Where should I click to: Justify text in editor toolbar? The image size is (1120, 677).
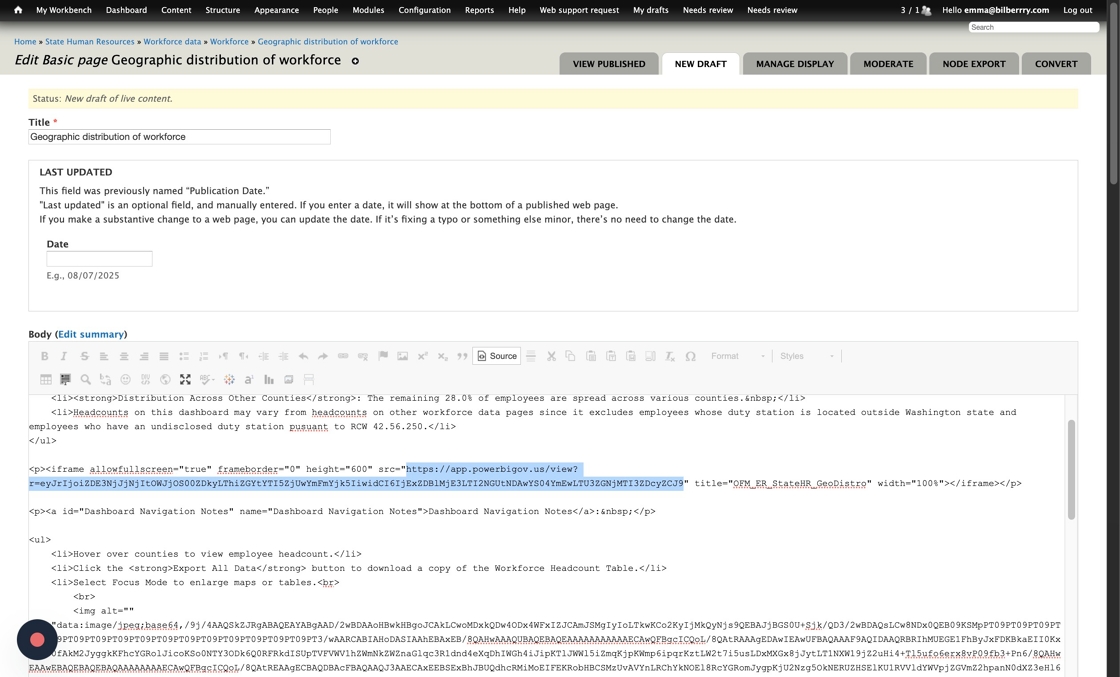click(x=164, y=356)
